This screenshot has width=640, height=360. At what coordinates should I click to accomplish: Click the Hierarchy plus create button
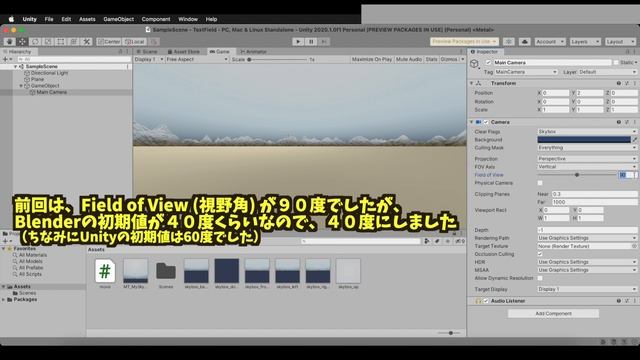[x=6, y=60]
